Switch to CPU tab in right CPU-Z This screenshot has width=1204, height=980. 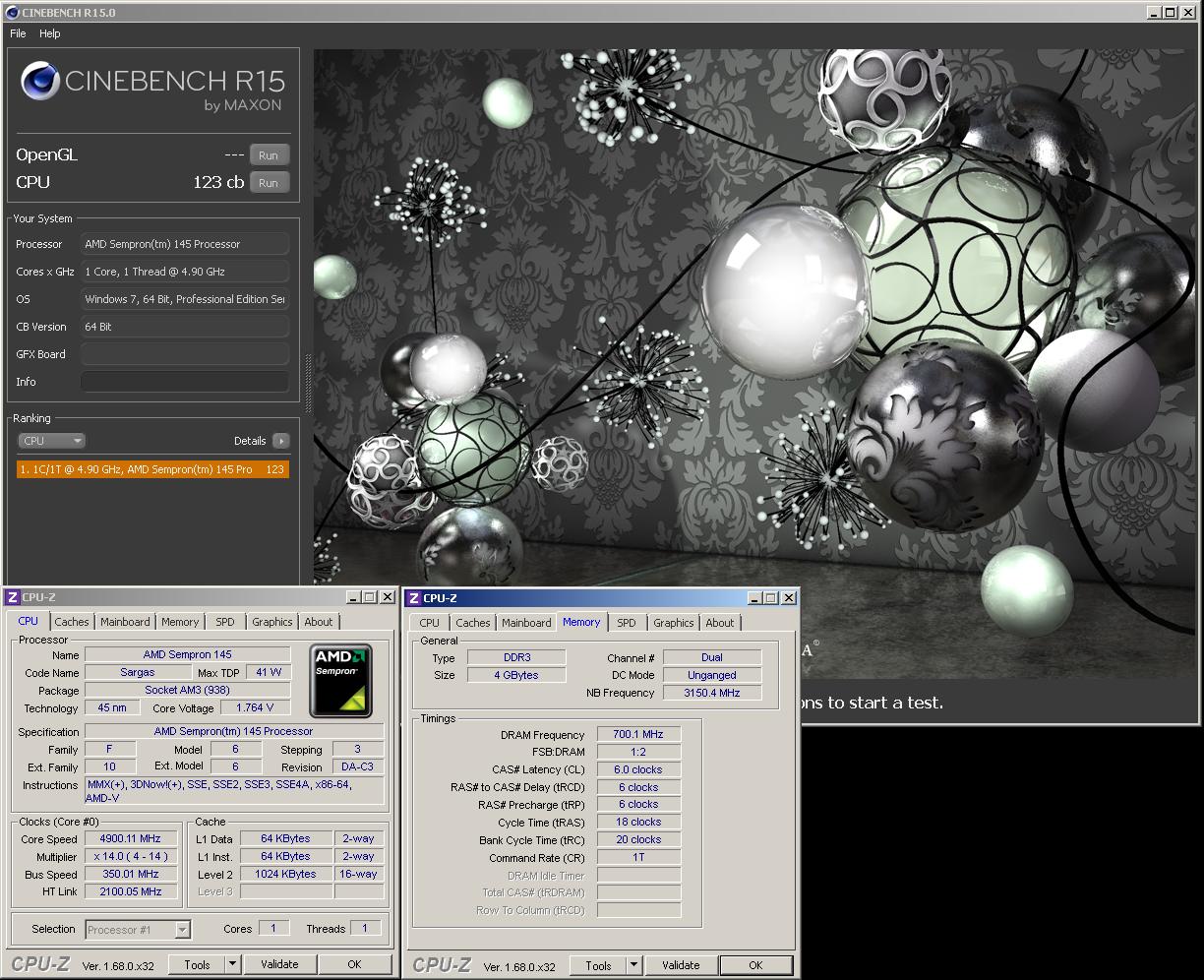[430, 623]
